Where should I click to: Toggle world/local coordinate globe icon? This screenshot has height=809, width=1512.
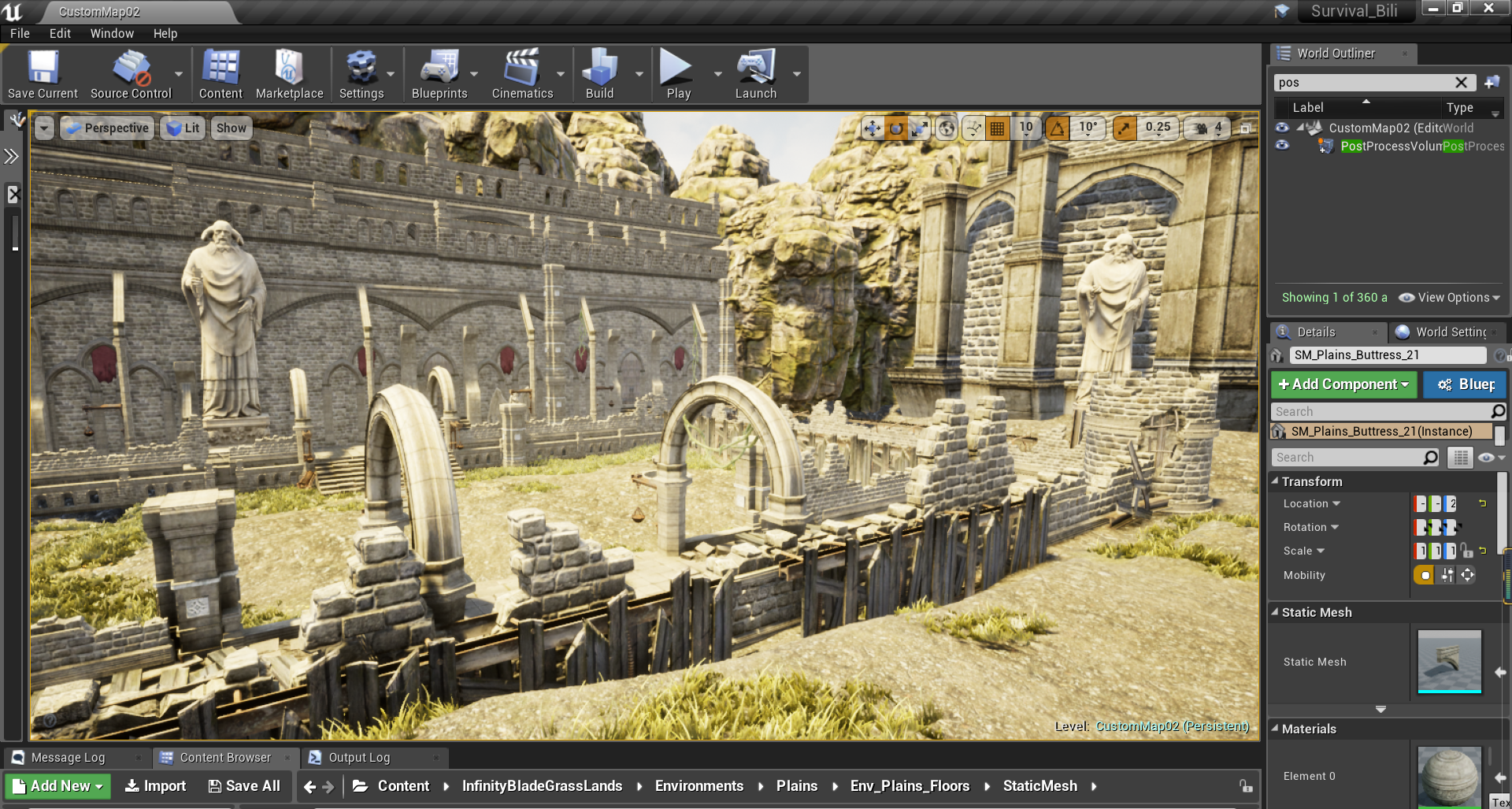[947, 128]
